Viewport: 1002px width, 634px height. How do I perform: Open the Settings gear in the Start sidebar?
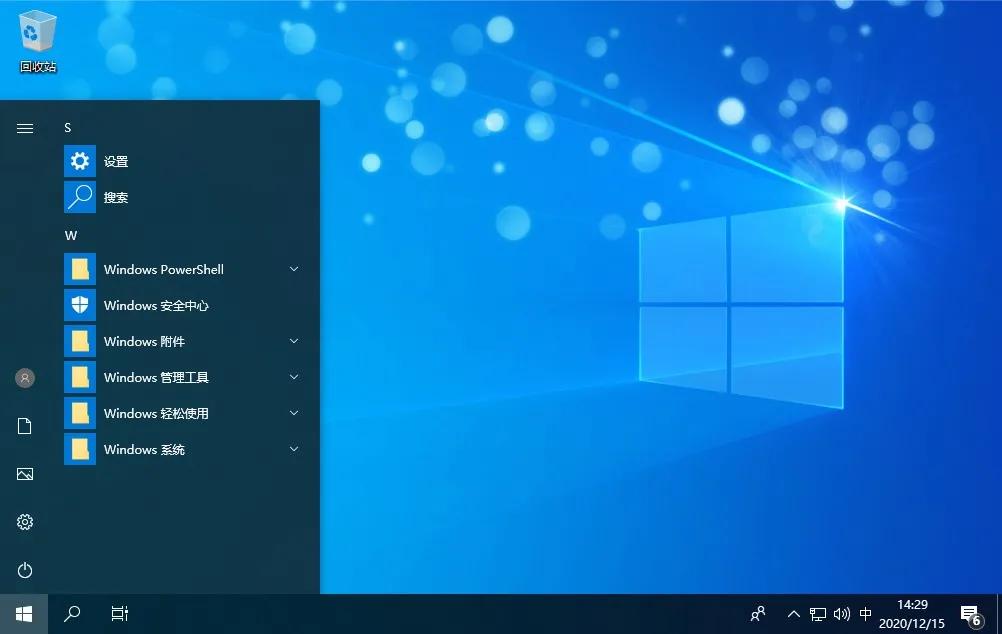(24, 521)
